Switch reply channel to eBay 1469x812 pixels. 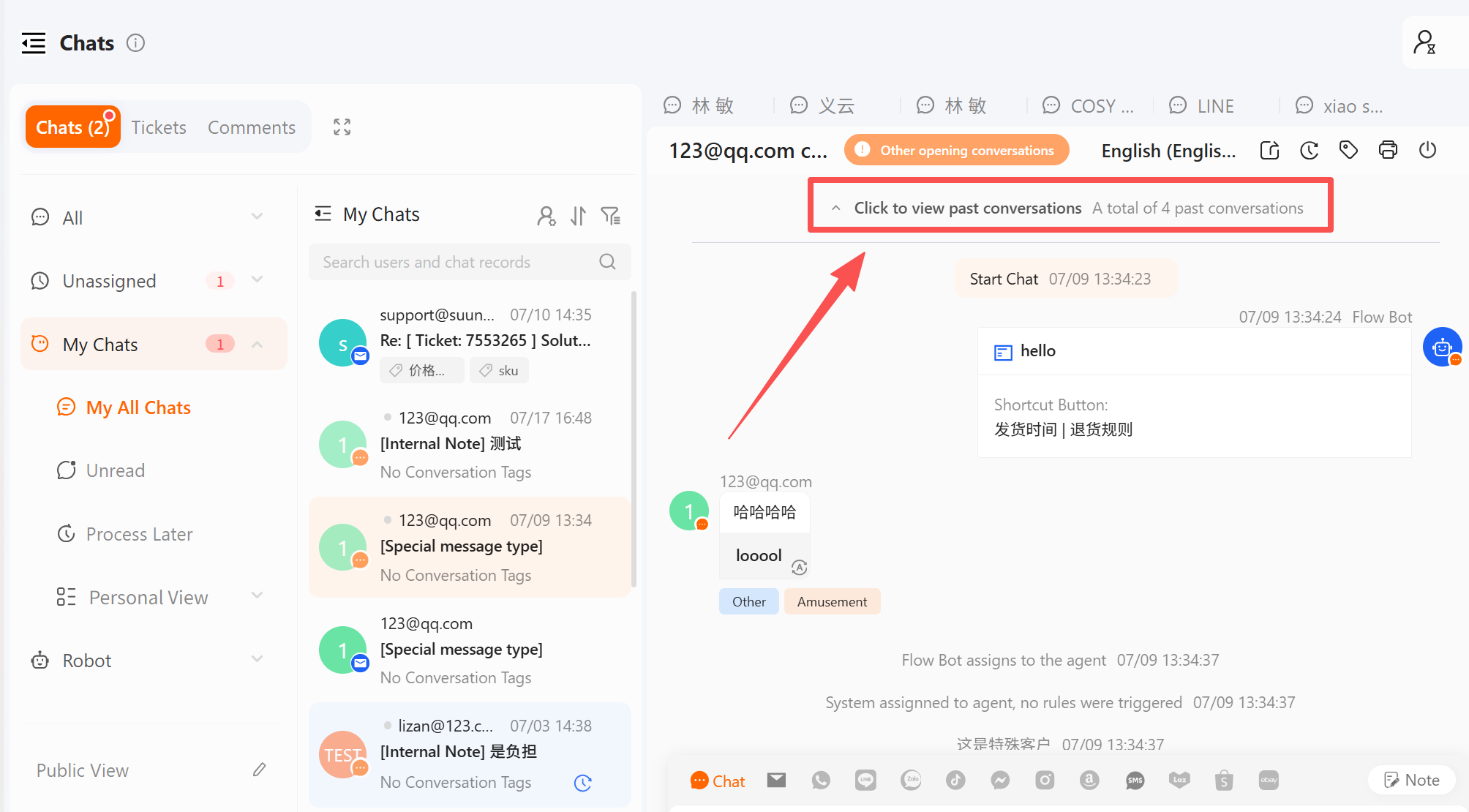pos(1269,781)
